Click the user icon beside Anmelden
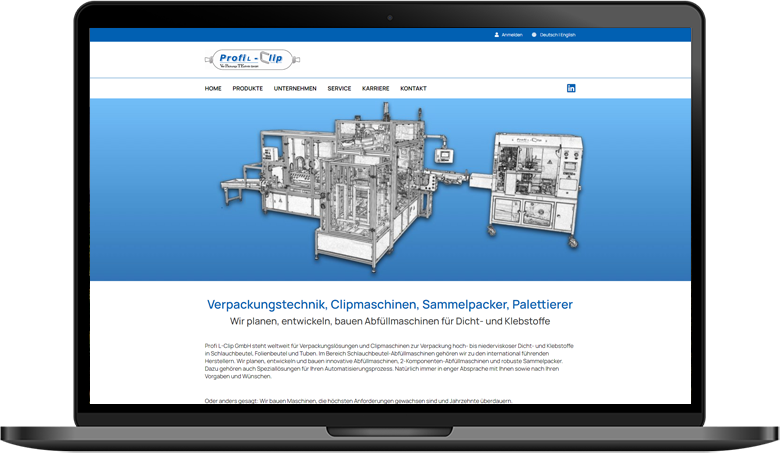Screen dimensions: 780x463 pyautogui.click(x=496, y=35)
